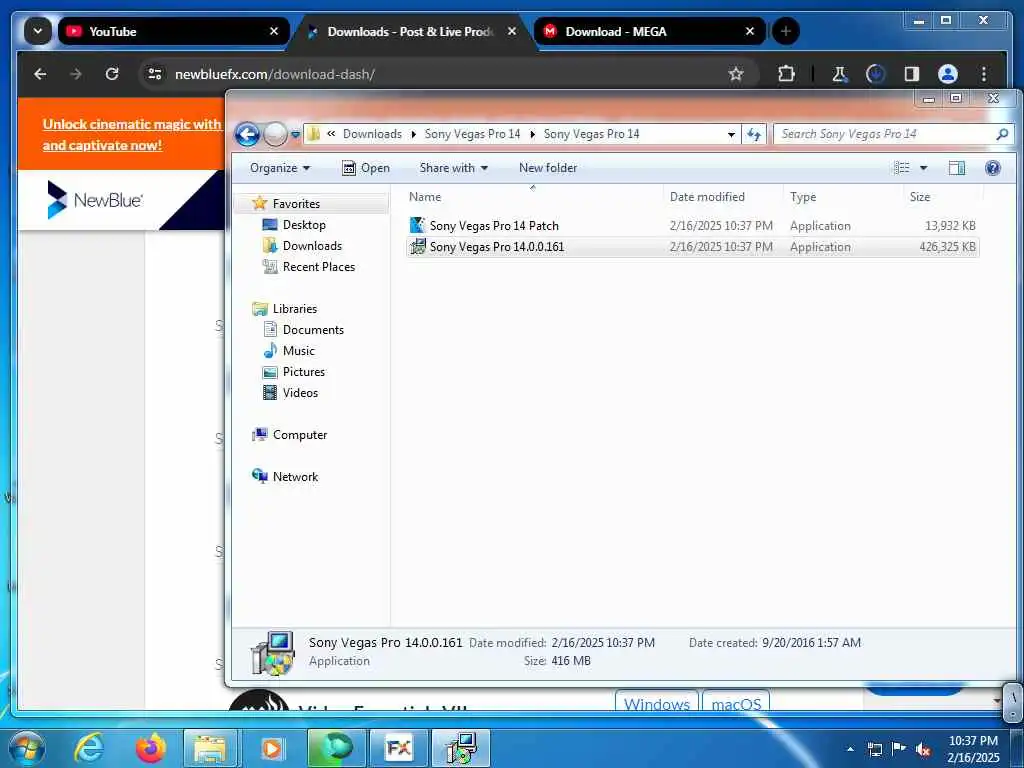This screenshot has width=1024, height=768.
Task: Click New folder in Explorer toolbar
Action: (x=548, y=168)
